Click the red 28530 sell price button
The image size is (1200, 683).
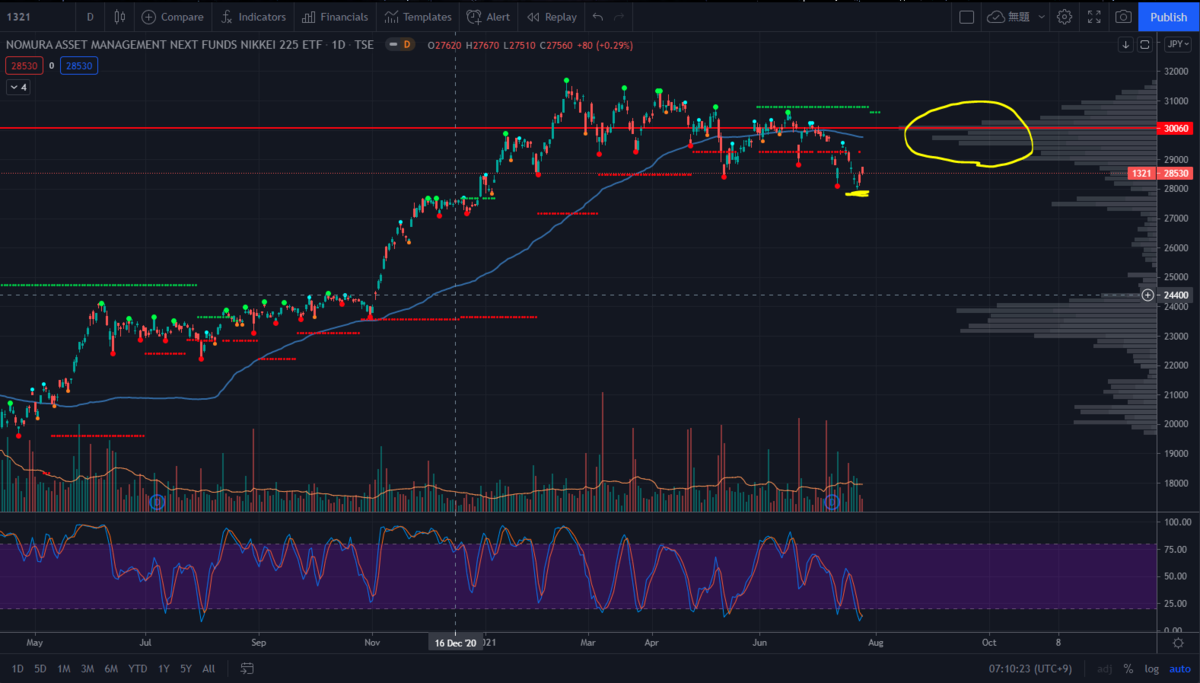pos(22,65)
